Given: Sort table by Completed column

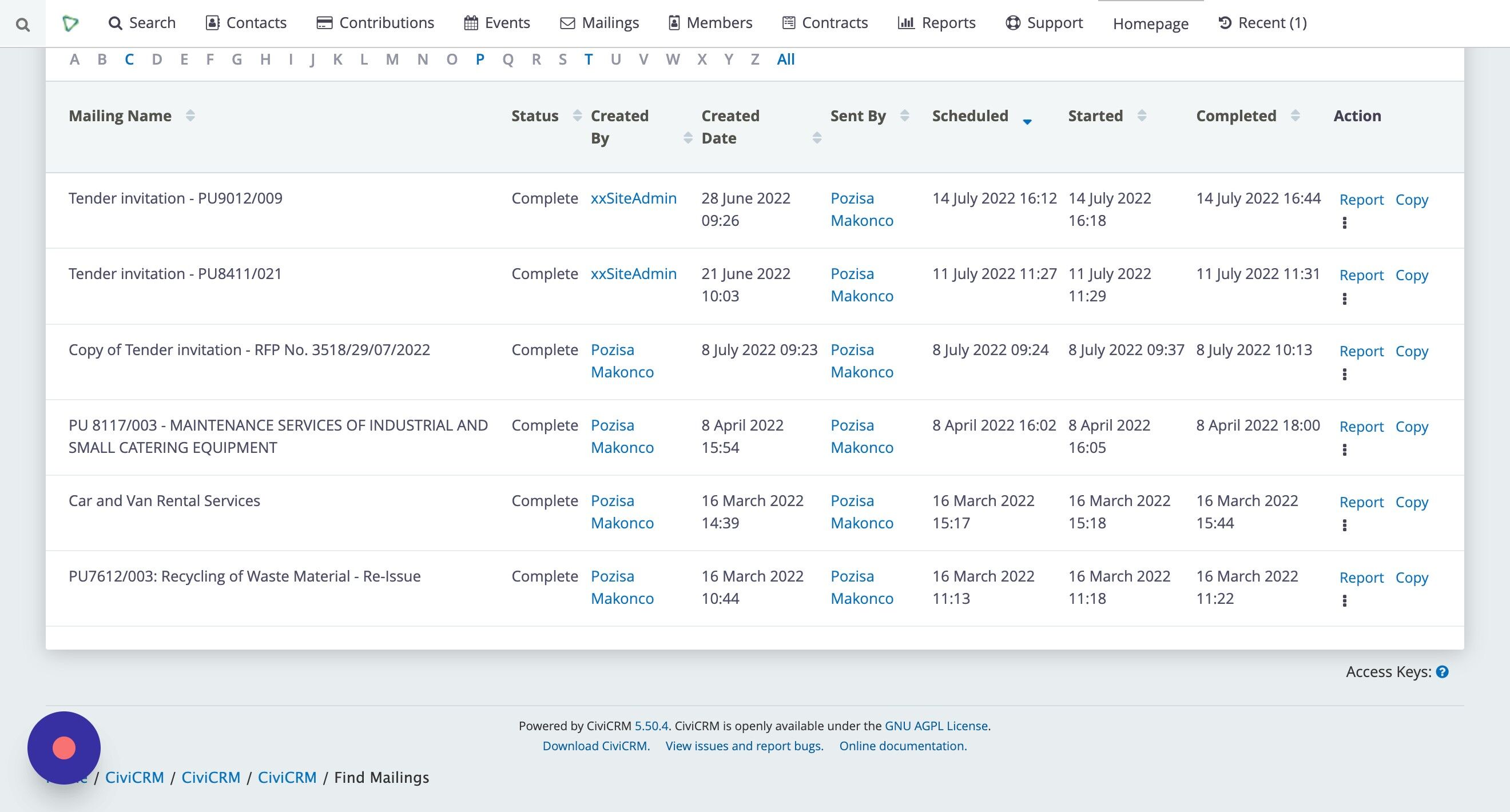Looking at the screenshot, I should coord(1296,116).
